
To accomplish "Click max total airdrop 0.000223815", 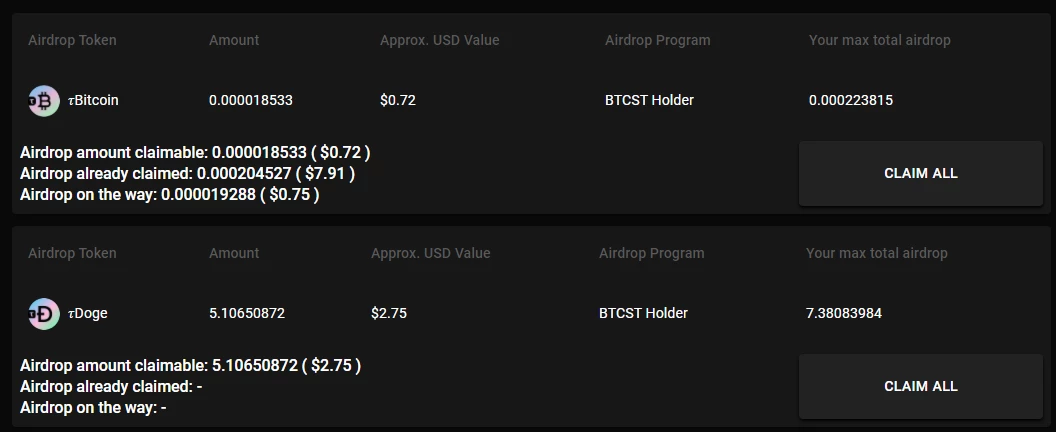I will pyautogui.click(x=851, y=100).
